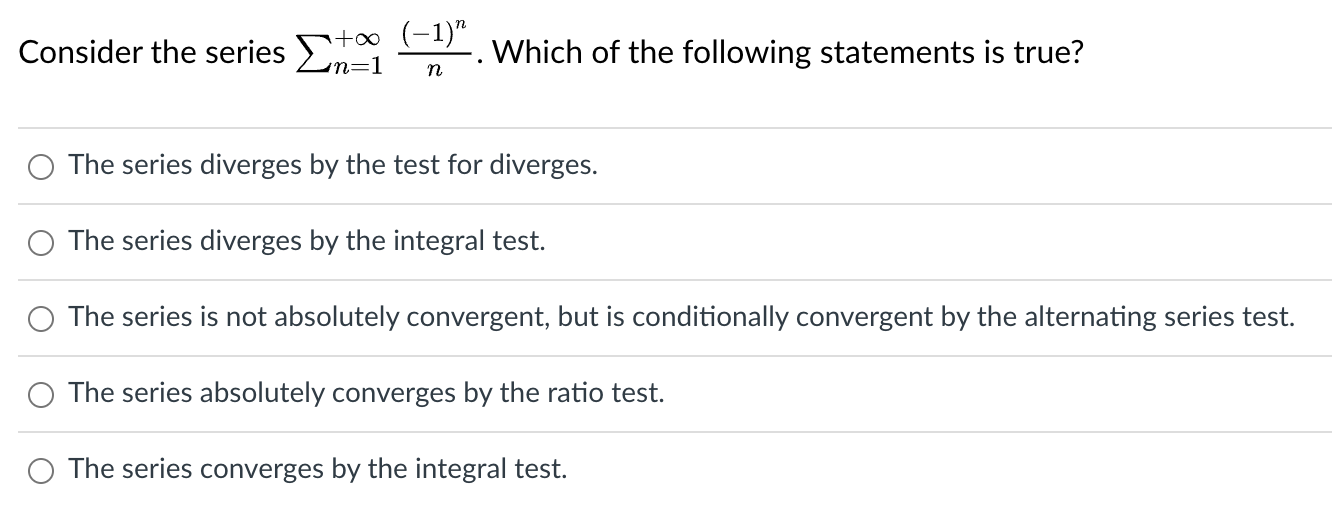The width and height of the screenshot is (1332, 516).
Task: Click the 'Consider the series' question text
Action: pos(151,53)
